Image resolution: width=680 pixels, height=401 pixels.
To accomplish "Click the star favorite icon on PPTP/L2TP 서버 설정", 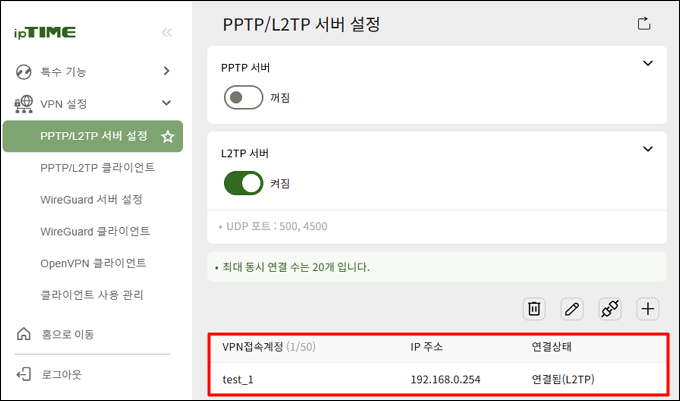I will 167,137.
